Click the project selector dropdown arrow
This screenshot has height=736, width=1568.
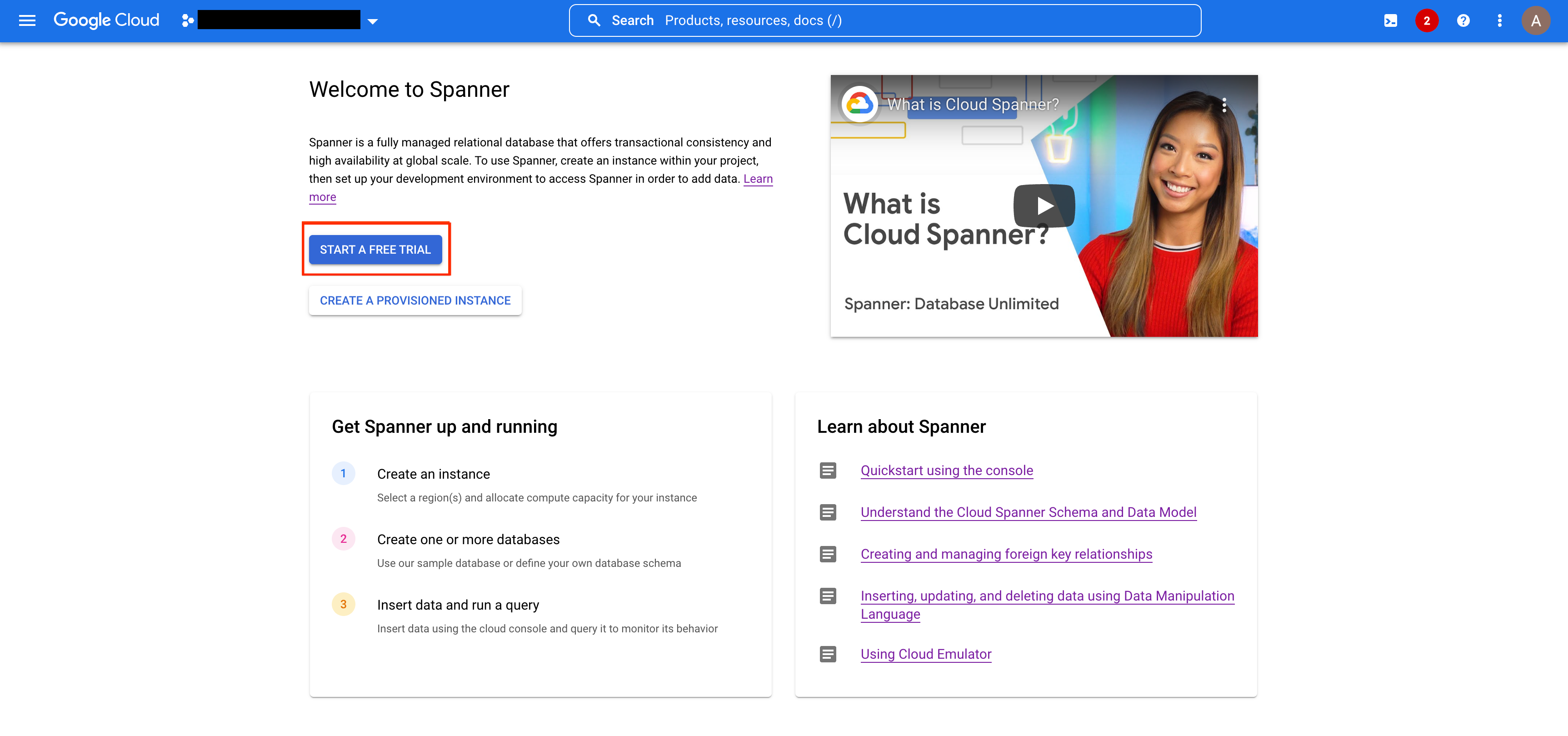pos(371,20)
